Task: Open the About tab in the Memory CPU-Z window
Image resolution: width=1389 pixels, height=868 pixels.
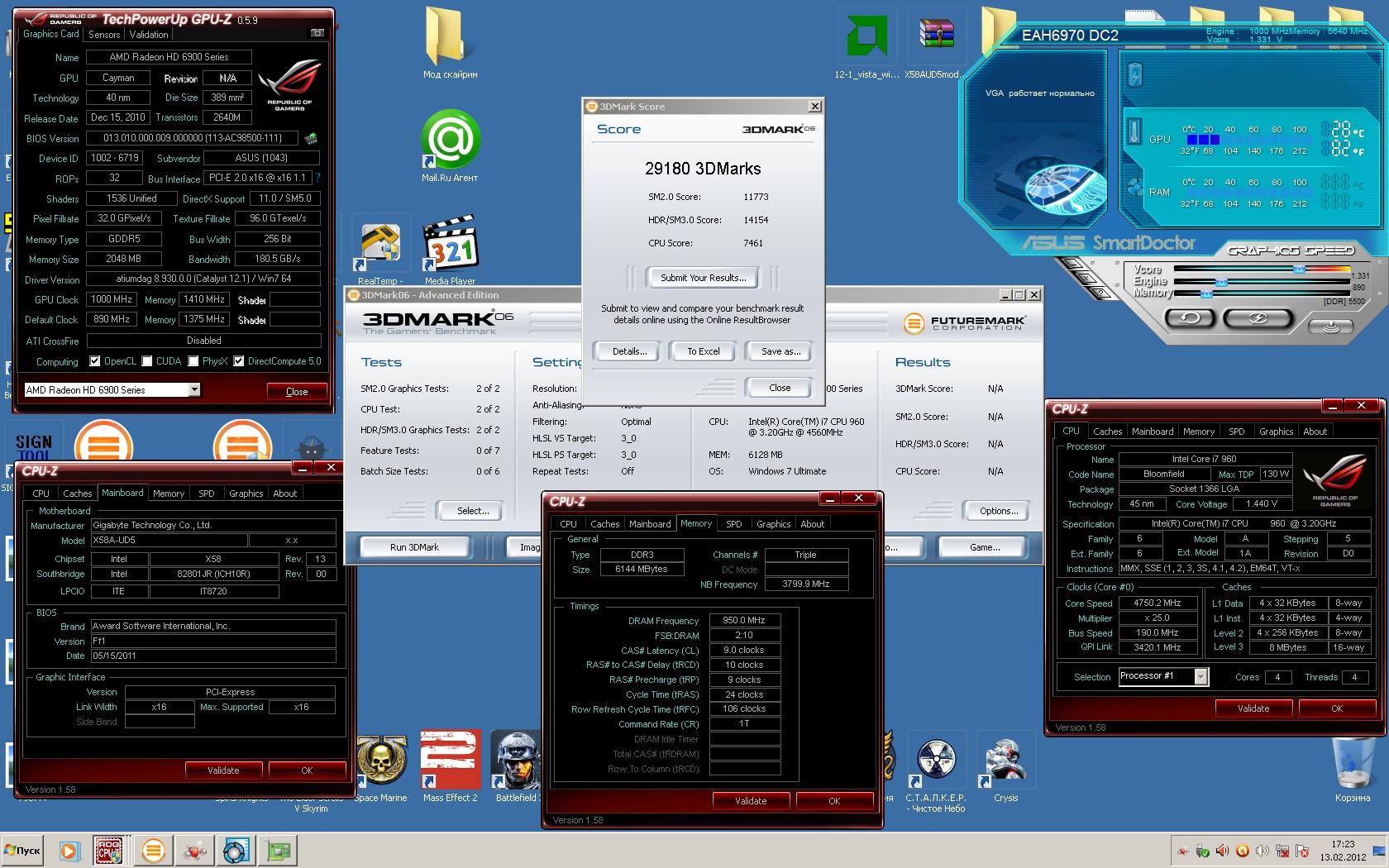Action: click(x=813, y=524)
